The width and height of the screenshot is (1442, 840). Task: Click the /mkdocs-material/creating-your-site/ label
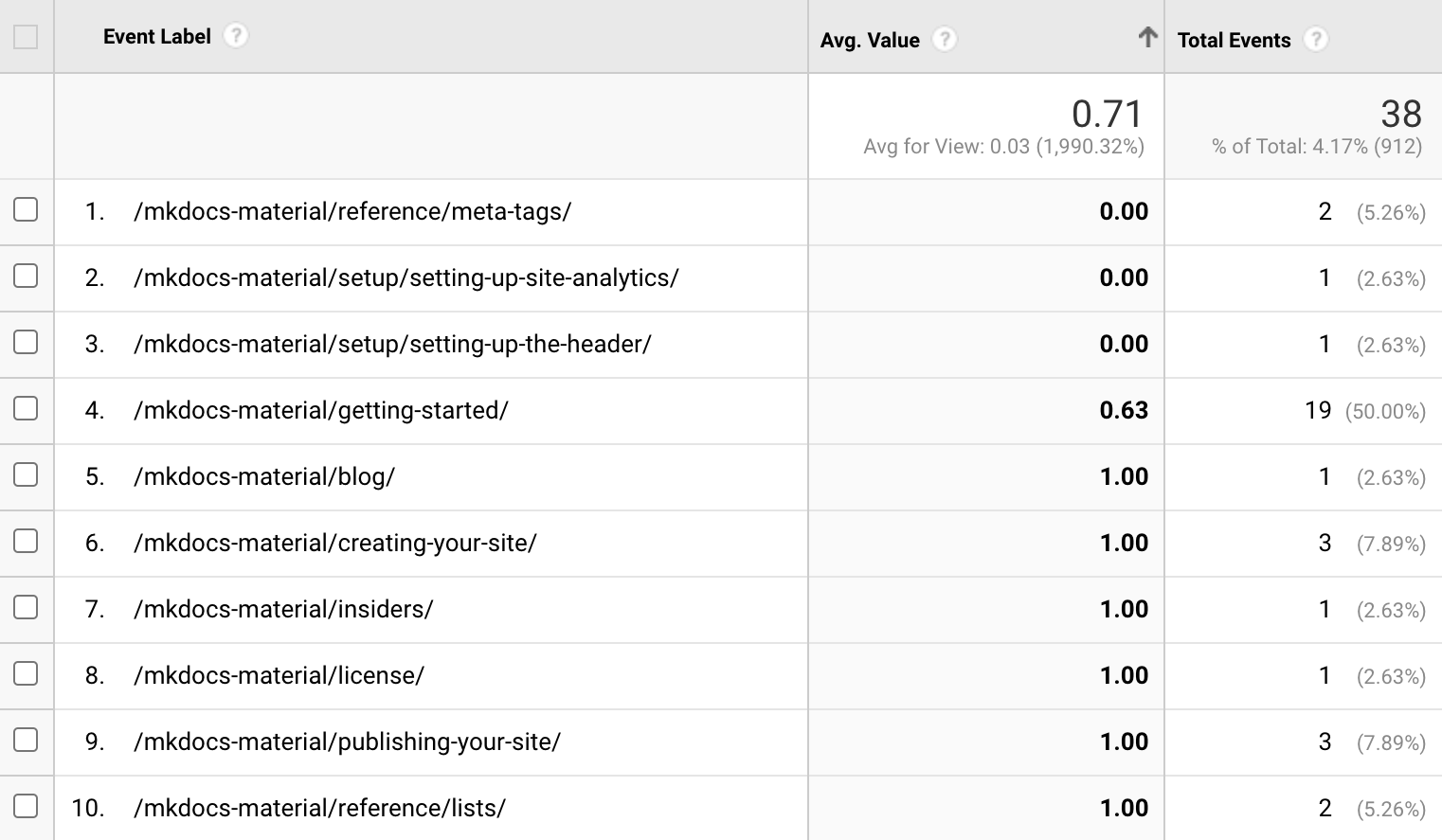[335, 543]
